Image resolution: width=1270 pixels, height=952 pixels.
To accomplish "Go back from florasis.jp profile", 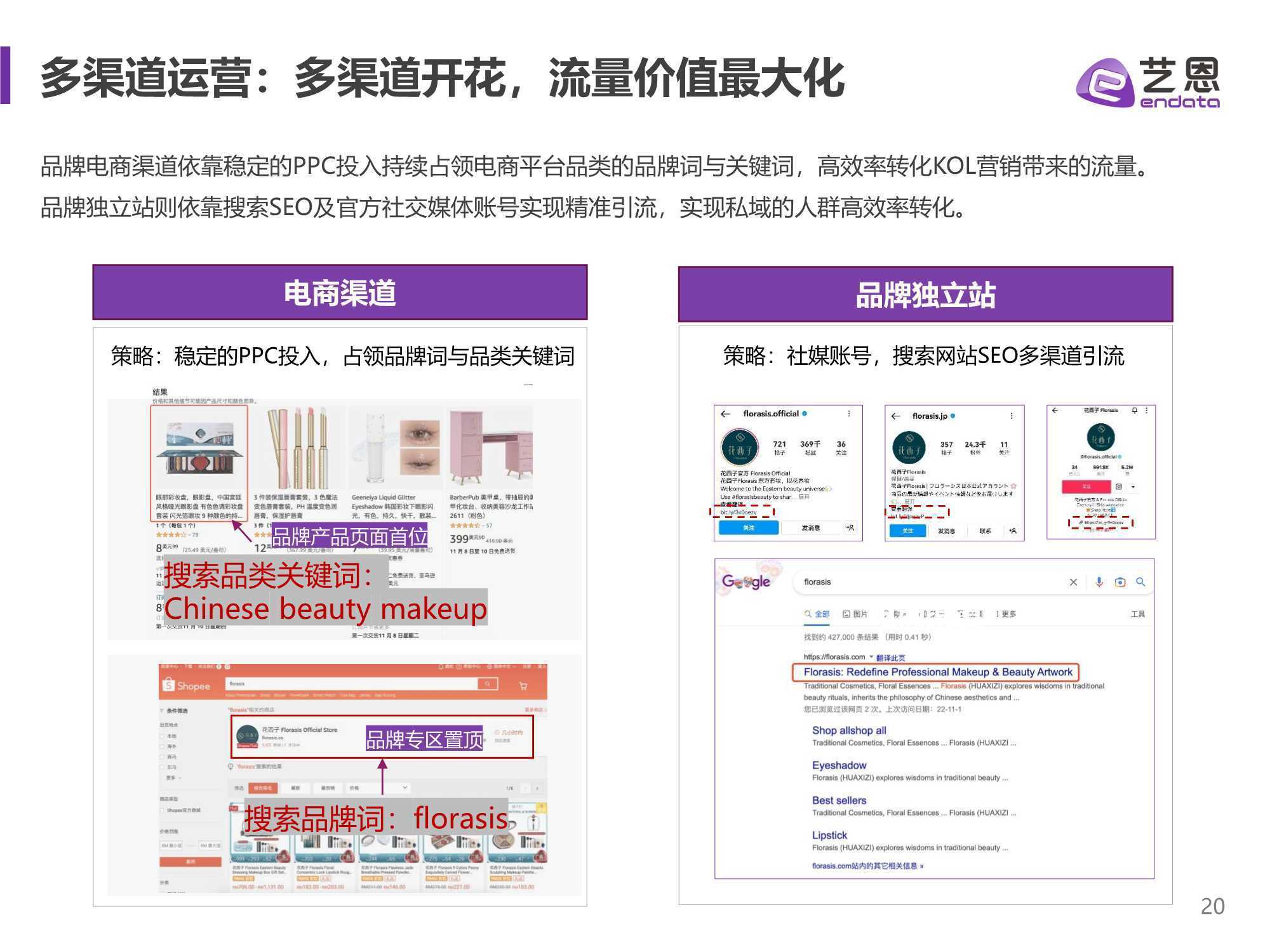I will pyautogui.click(x=895, y=416).
